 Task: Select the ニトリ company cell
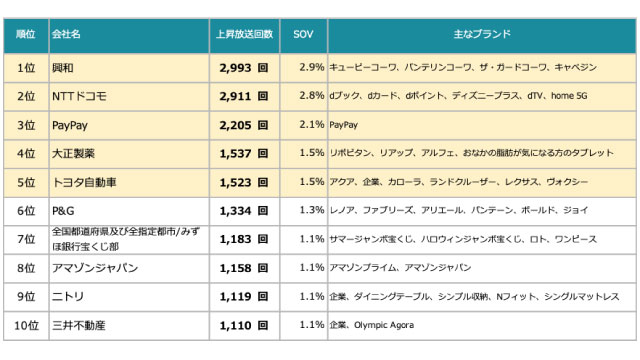click(129, 297)
